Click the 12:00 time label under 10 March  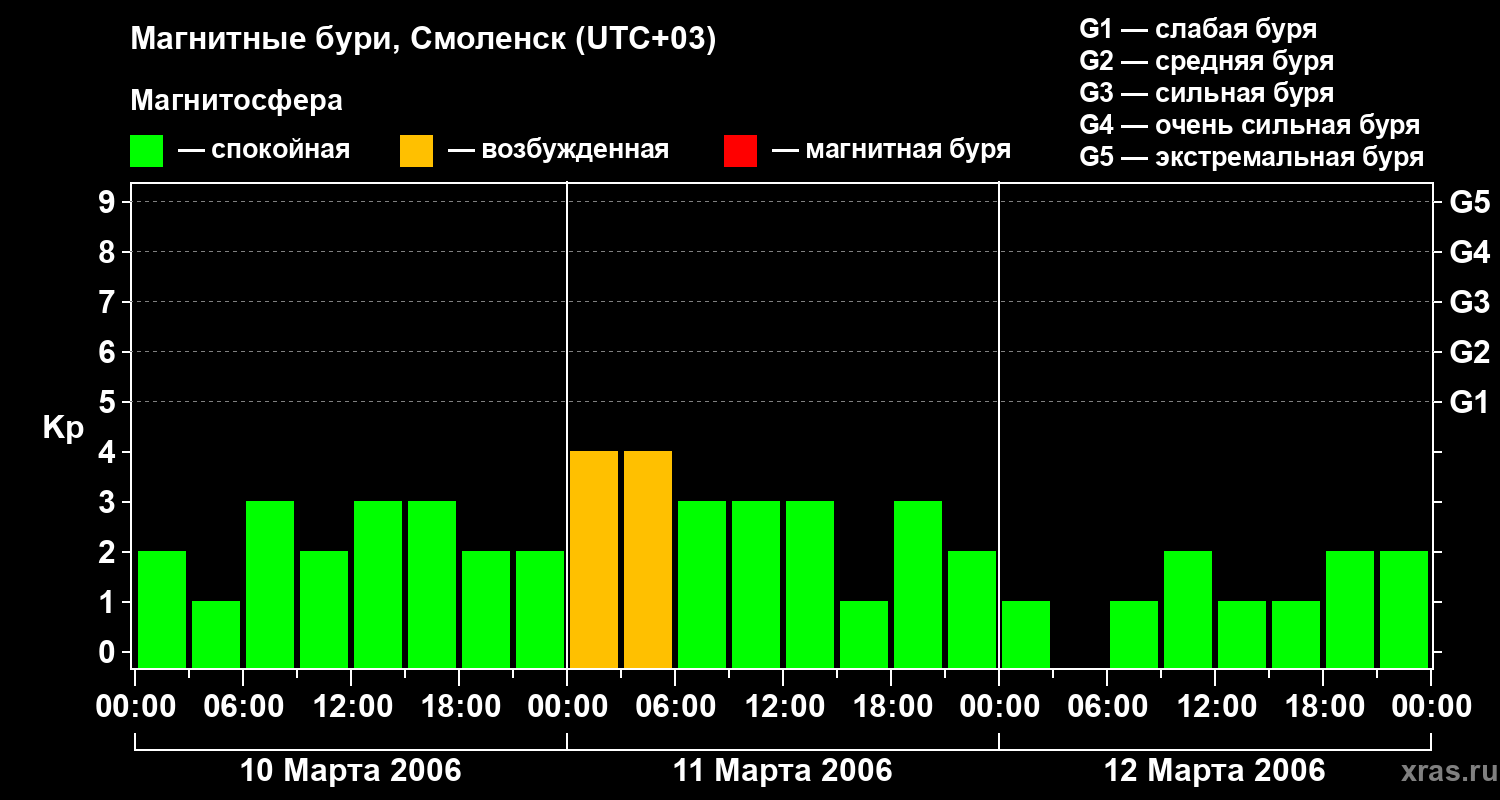[351, 707]
